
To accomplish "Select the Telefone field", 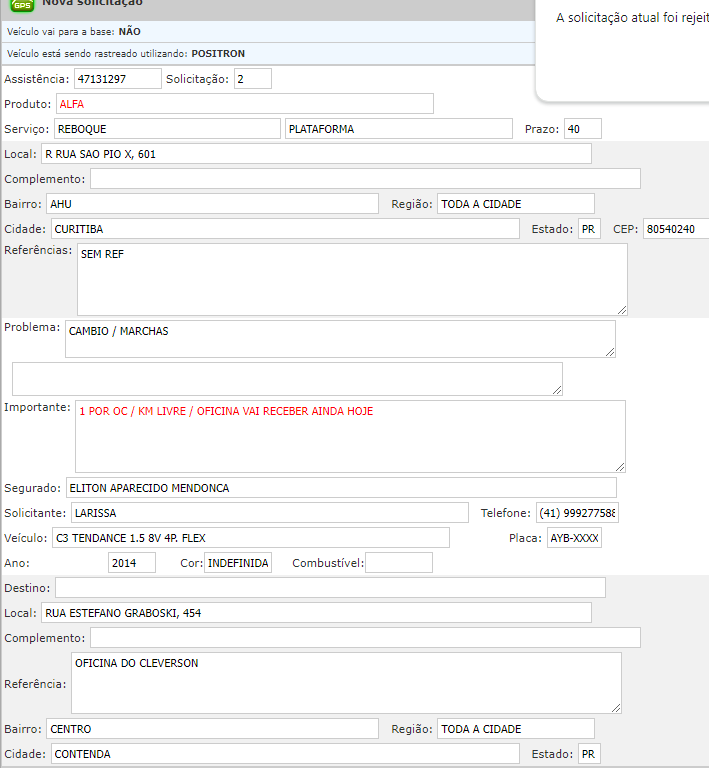I will click(x=577, y=513).
